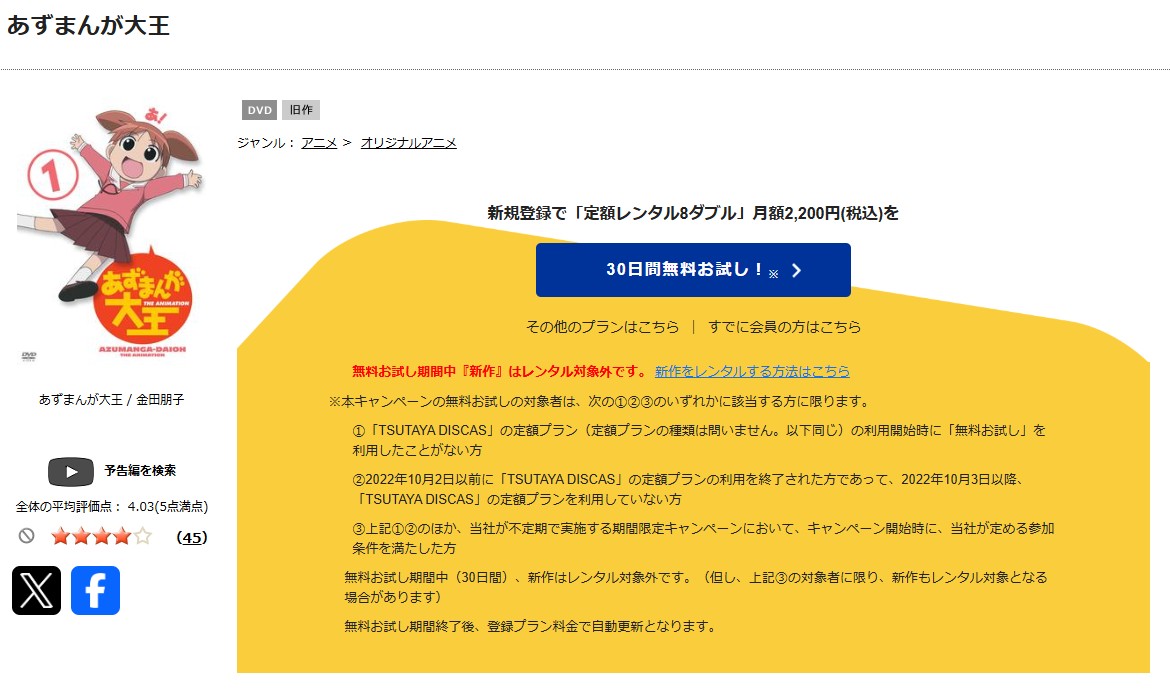Open その他のプランはこちら
1170x692 pixels.
coord(602,327)
